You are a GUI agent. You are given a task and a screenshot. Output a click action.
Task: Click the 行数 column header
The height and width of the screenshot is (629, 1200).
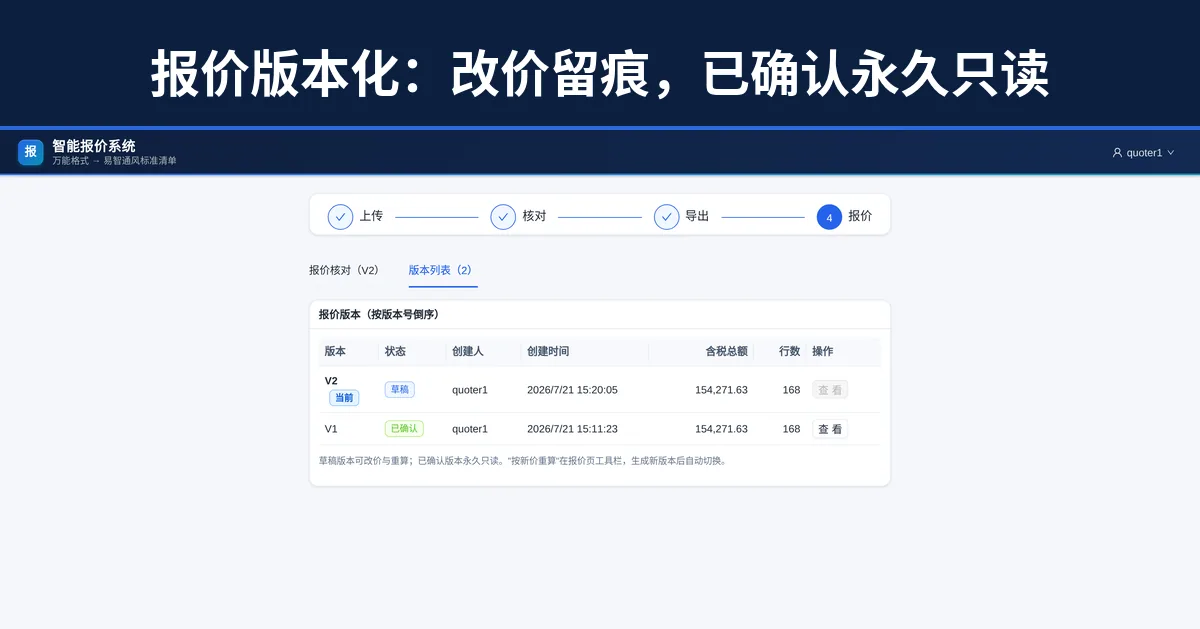pyautogui.click(x=790, y=351)
